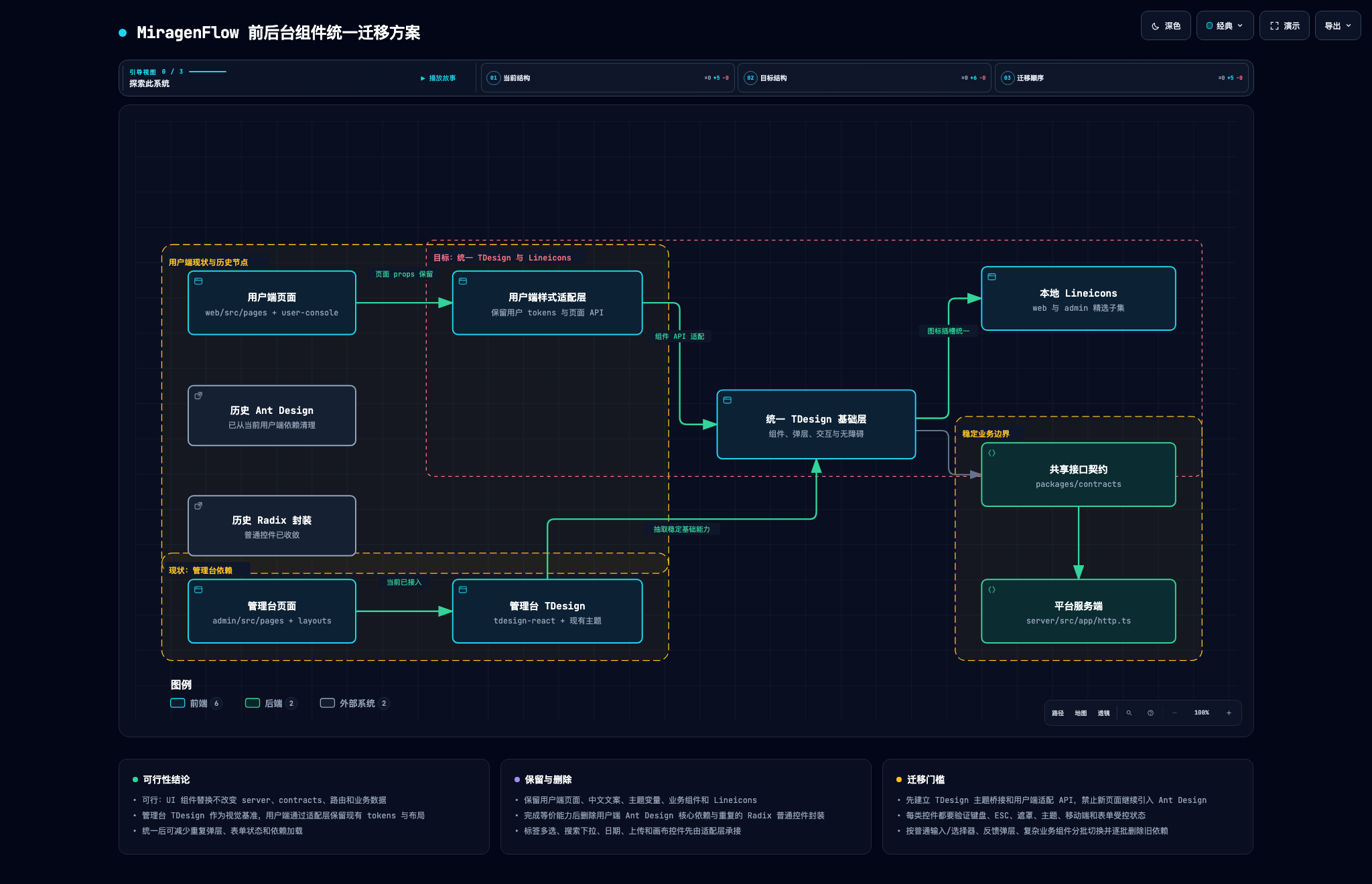1372x884 pixels.
Task: Select the 用户端页面 node
Action: point(272,303)
